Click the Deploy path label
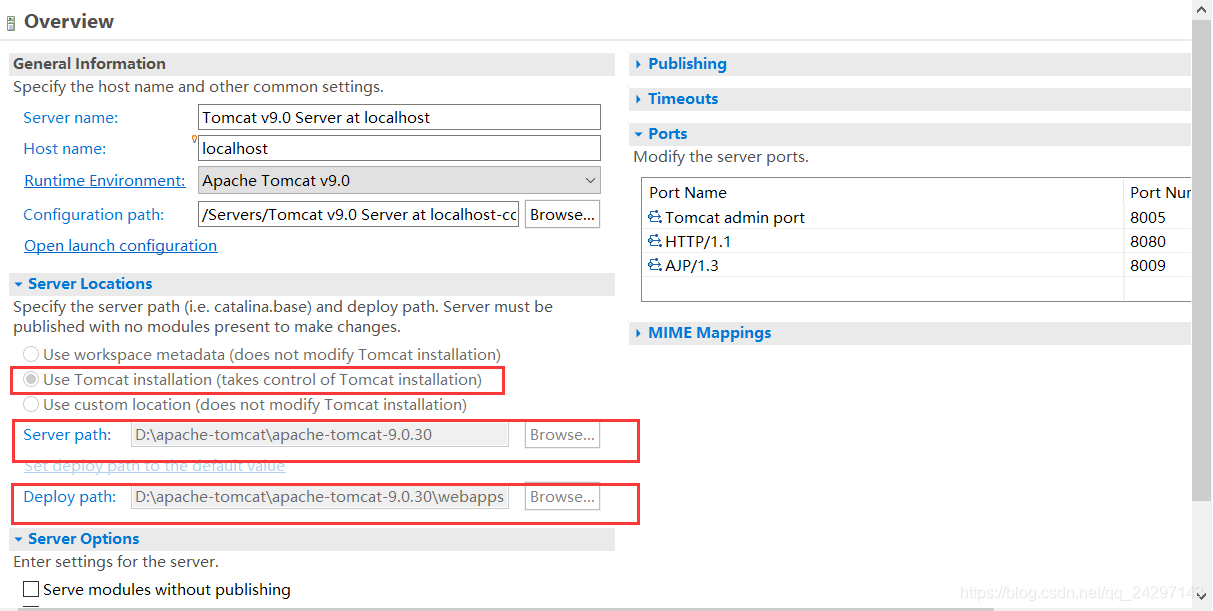This screenshot has width=1213, height=611. tap(69, 497)
